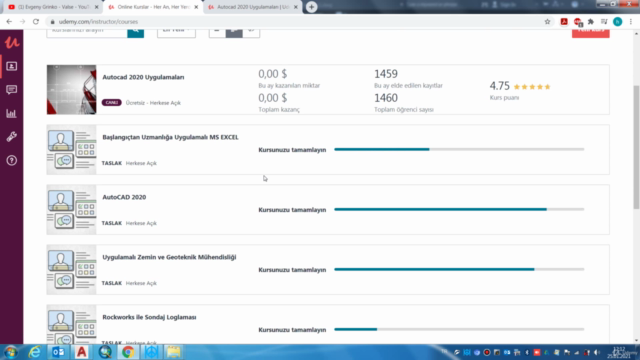The height and width of the screenshot is (360, 640).
Task: Open the yellow notes taskbar icon
Action: [174, 352]
